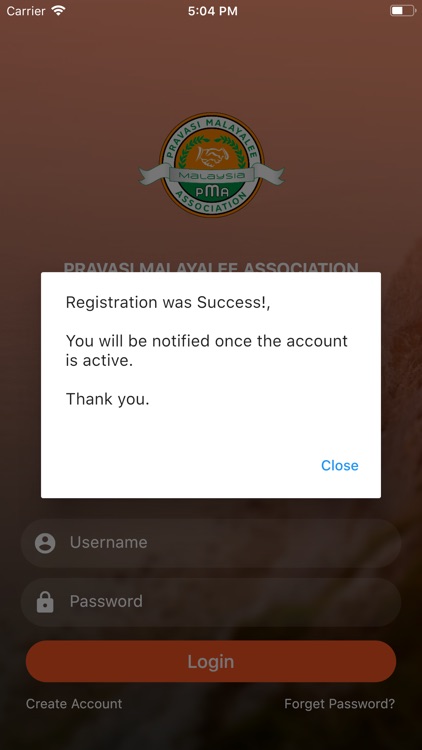Tap the 'Registration was Success!' message line

168,302
